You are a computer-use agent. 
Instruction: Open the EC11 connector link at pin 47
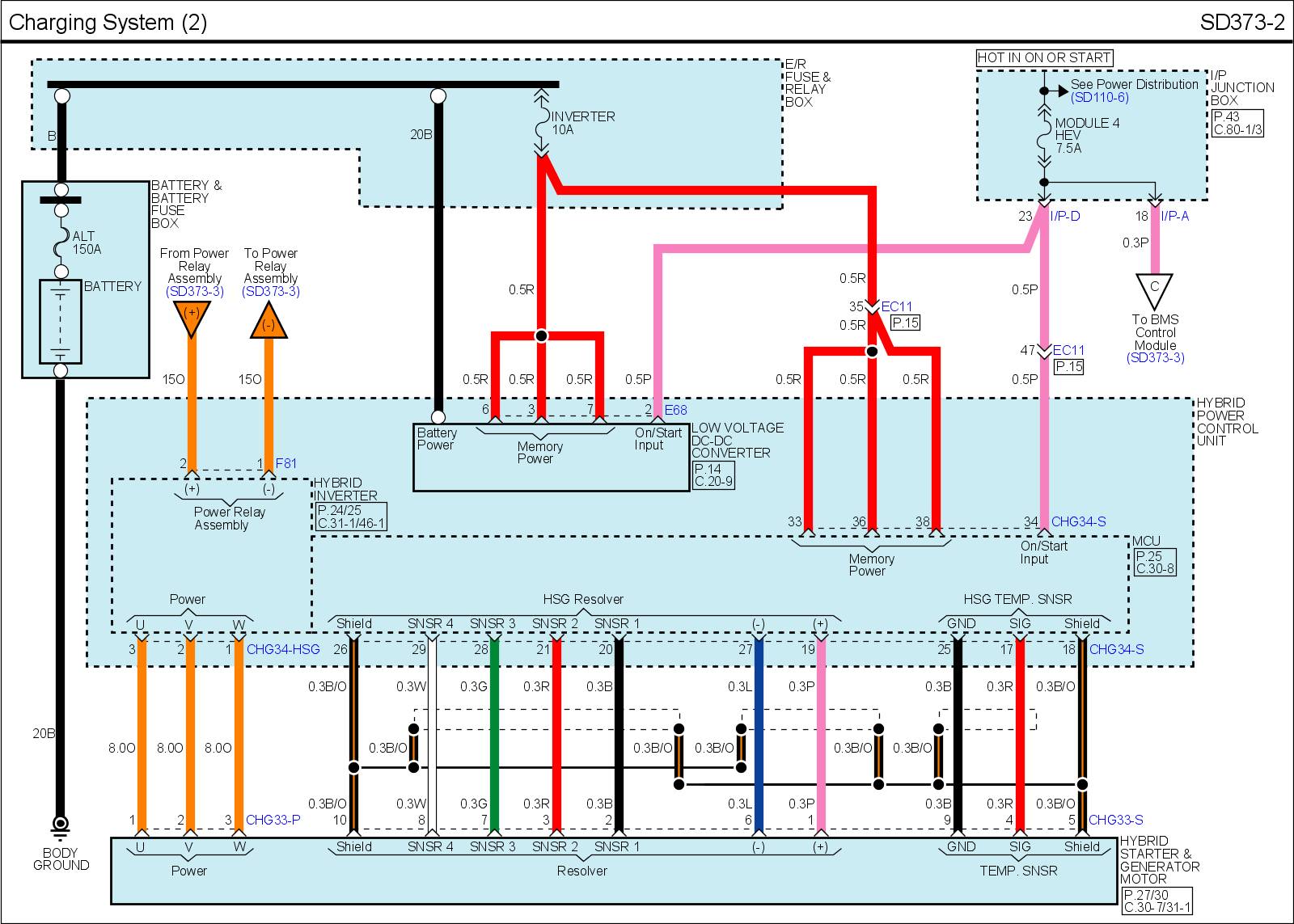pos(1068,350)
